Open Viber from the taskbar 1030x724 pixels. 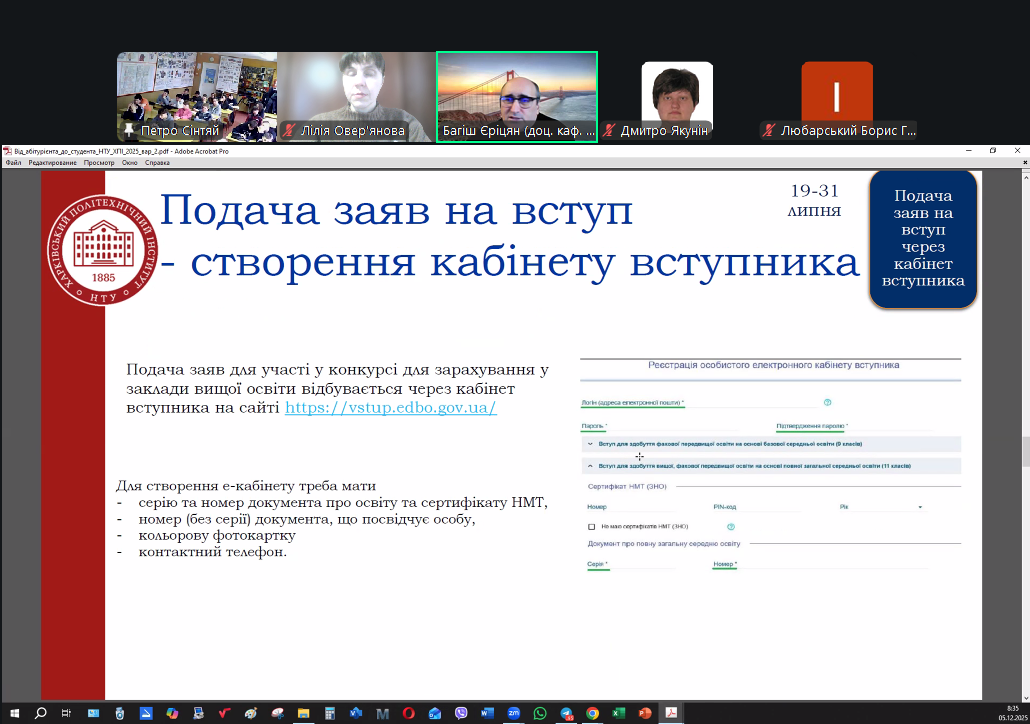pyautogui.click(x=461, y=713)
